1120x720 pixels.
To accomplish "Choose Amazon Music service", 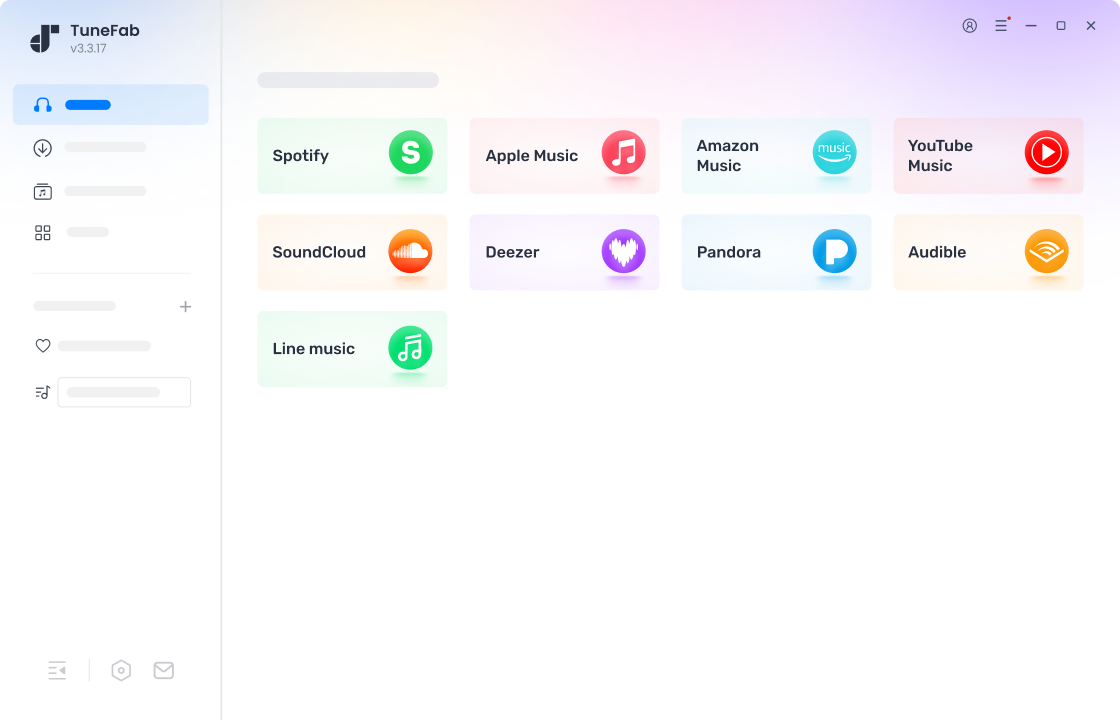I will [x=776, y=156].
